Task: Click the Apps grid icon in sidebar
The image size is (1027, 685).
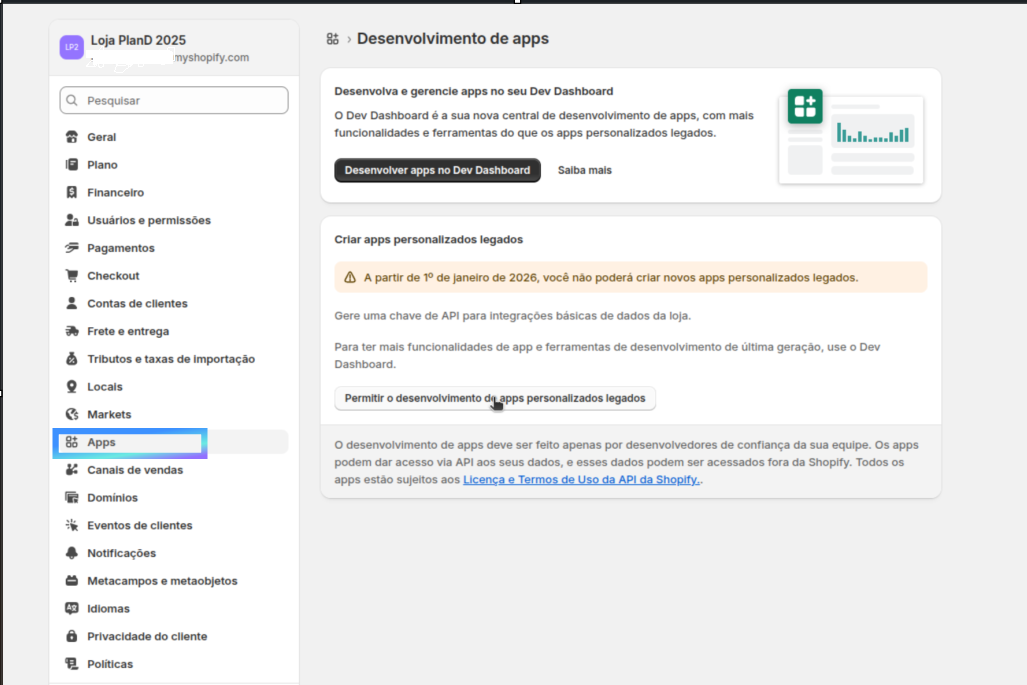Action: pos(71,442)
